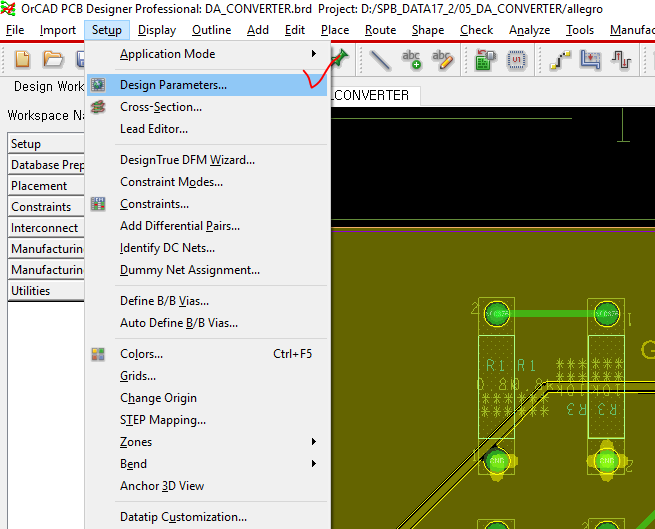655x529 pixels.
Task: Expand the Application Mode submenu arrow
Action: point(314,53)
